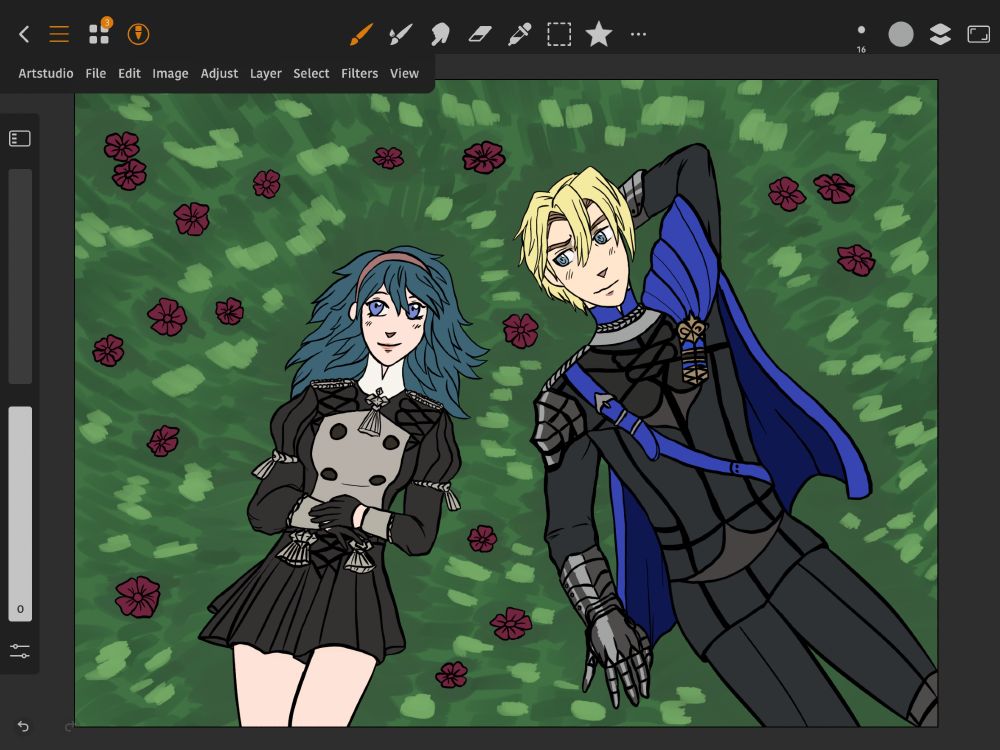Screen dimensions: 1000x750
Task: Open brush size dot selector
Action: (861, 32)
